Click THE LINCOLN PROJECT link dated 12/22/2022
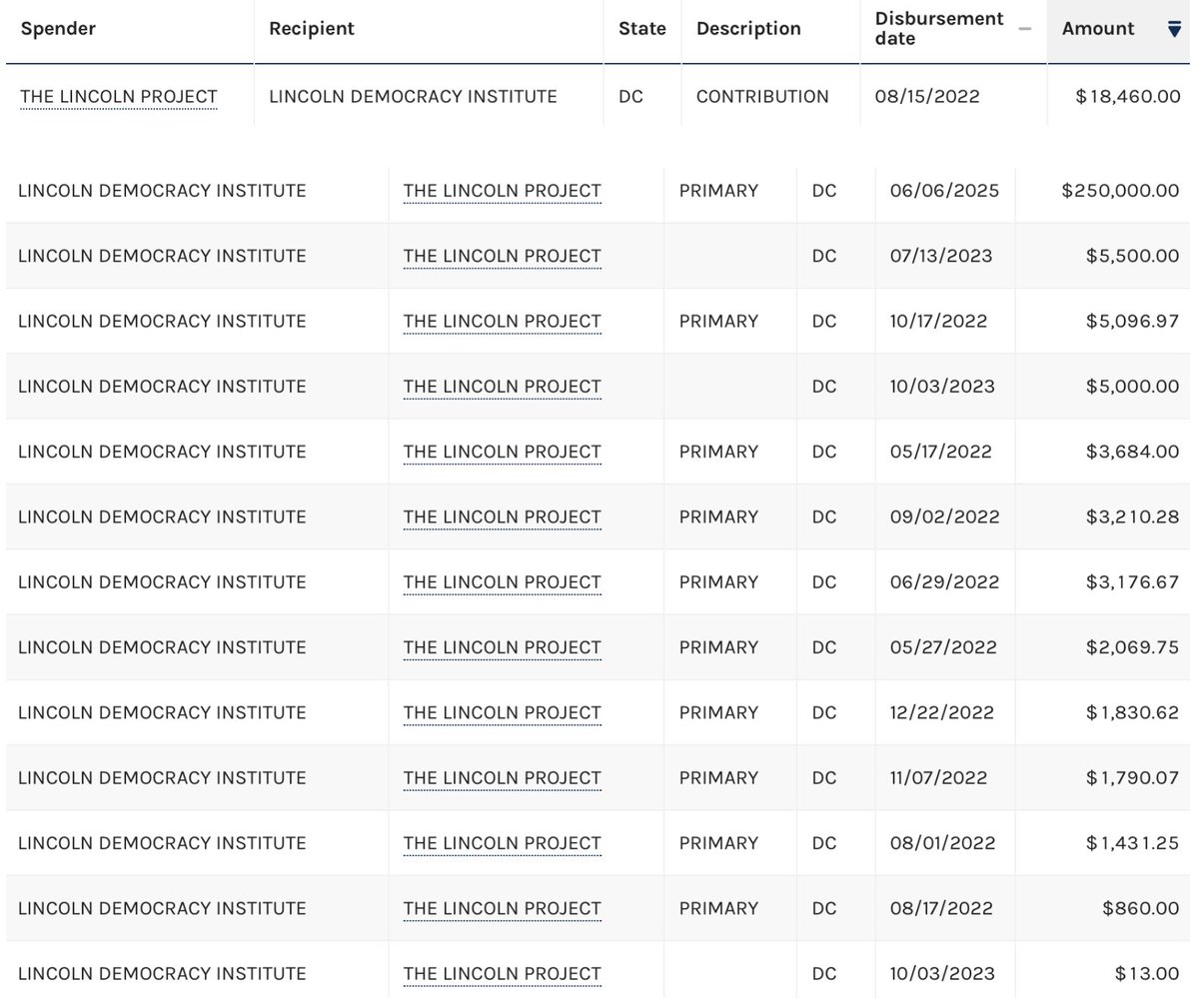This screenshot has height=1008, width=1199. (502, 712)
